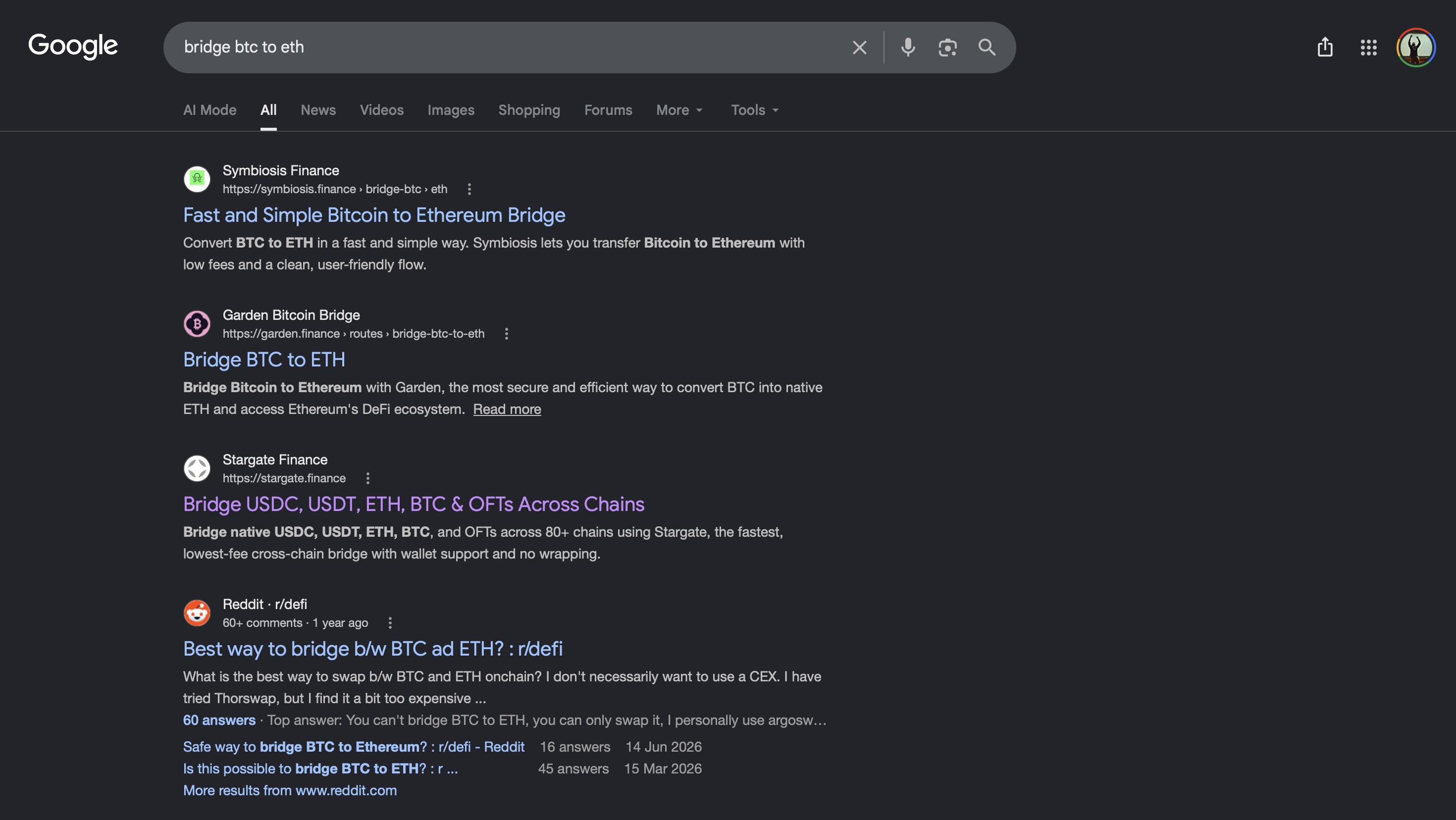1456x820 pixels.
Task: Open the '60 answers' link
Action: pyautogui.click(x=219, y=720)
